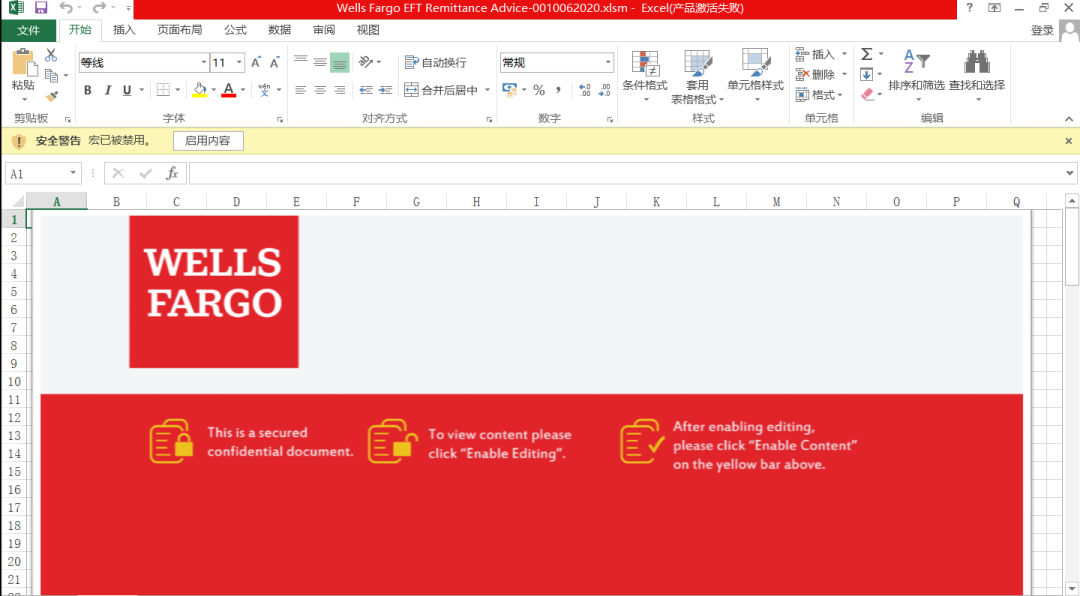This screenshot has width=1080, height=596.
Task: Click the comma style icon
Action: point(558,90)
